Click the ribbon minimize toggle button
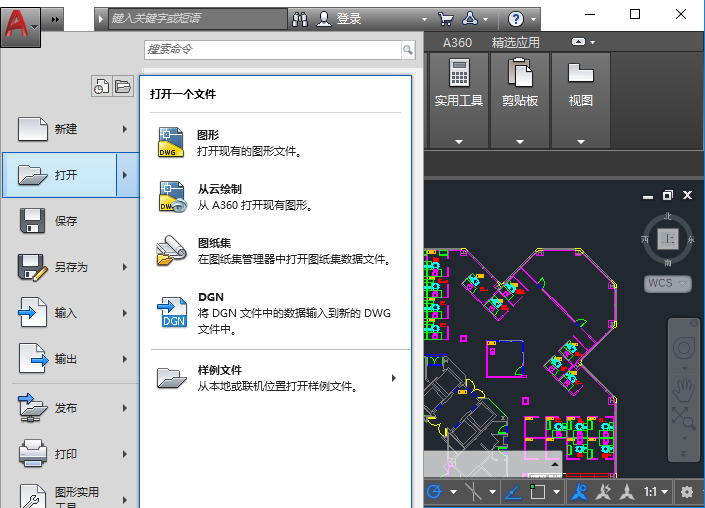Image resolution: width=705 pixels, height=508 pixels. tap(578, 42)
